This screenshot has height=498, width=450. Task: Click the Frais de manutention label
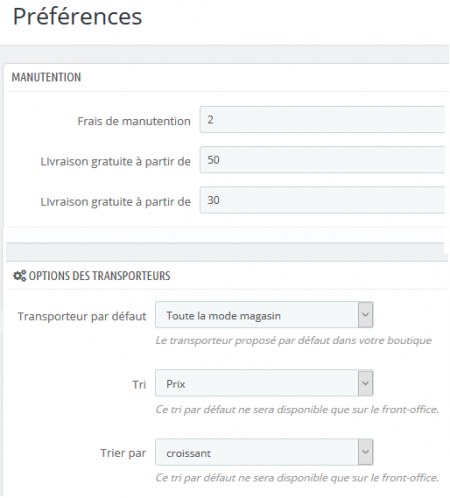click(x=134, y=121)
